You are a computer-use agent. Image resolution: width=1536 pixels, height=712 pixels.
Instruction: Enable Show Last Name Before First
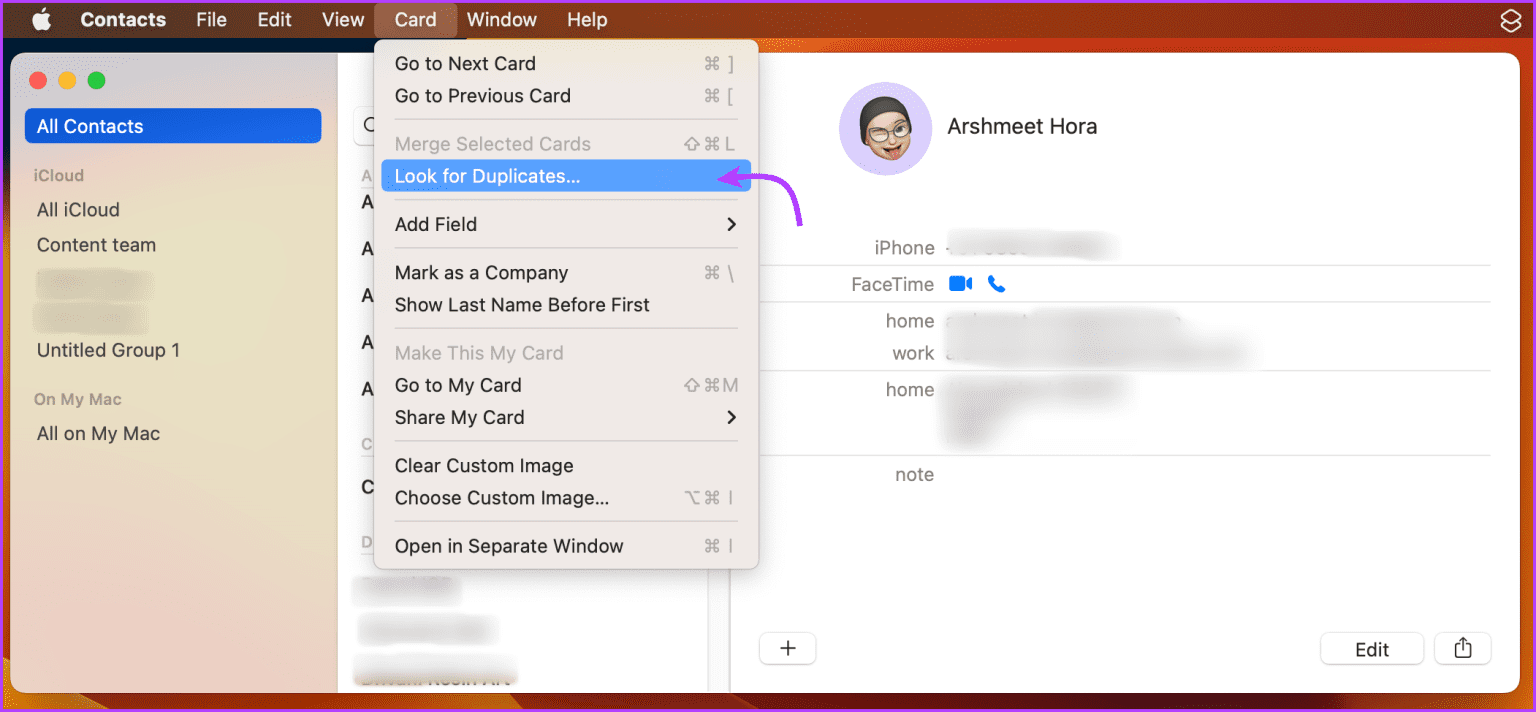pyautogui.click(x=522, y=305)
